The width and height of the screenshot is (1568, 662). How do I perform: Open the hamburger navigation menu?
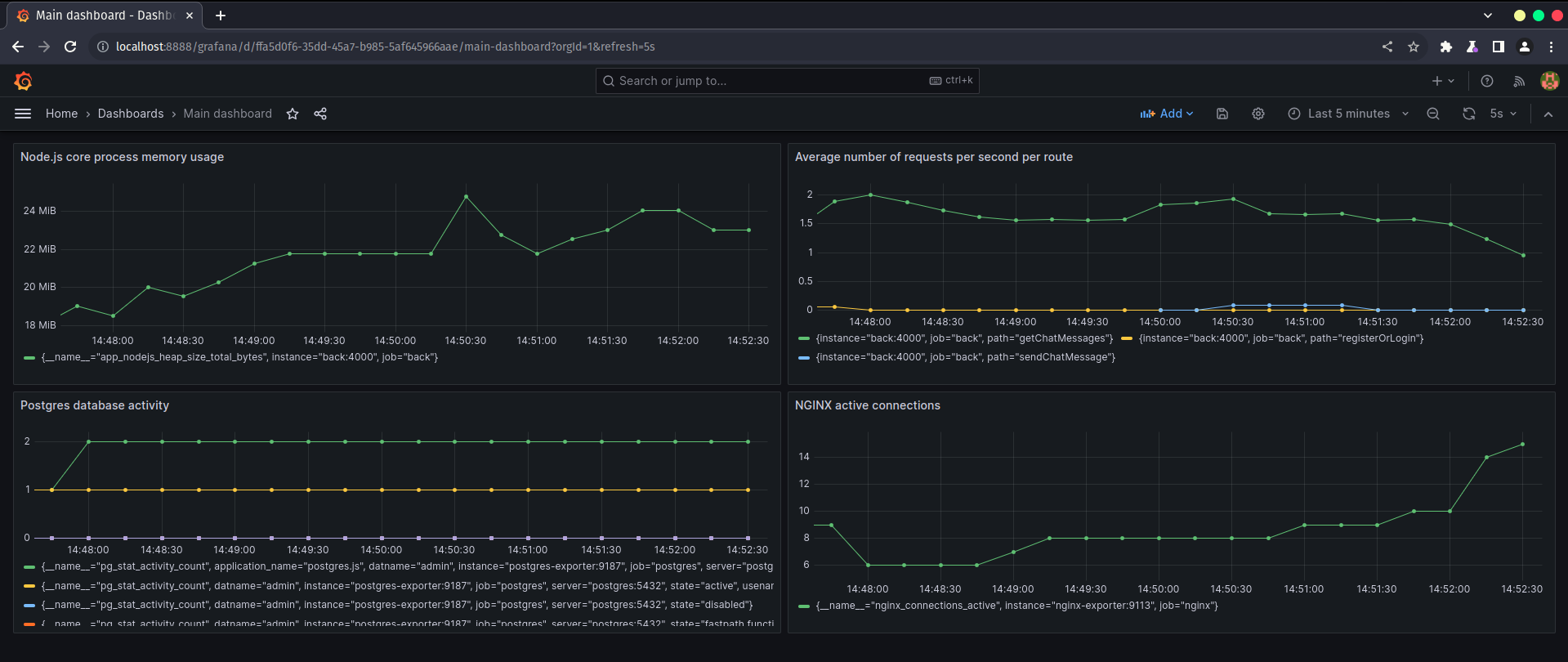pos(23,114)
